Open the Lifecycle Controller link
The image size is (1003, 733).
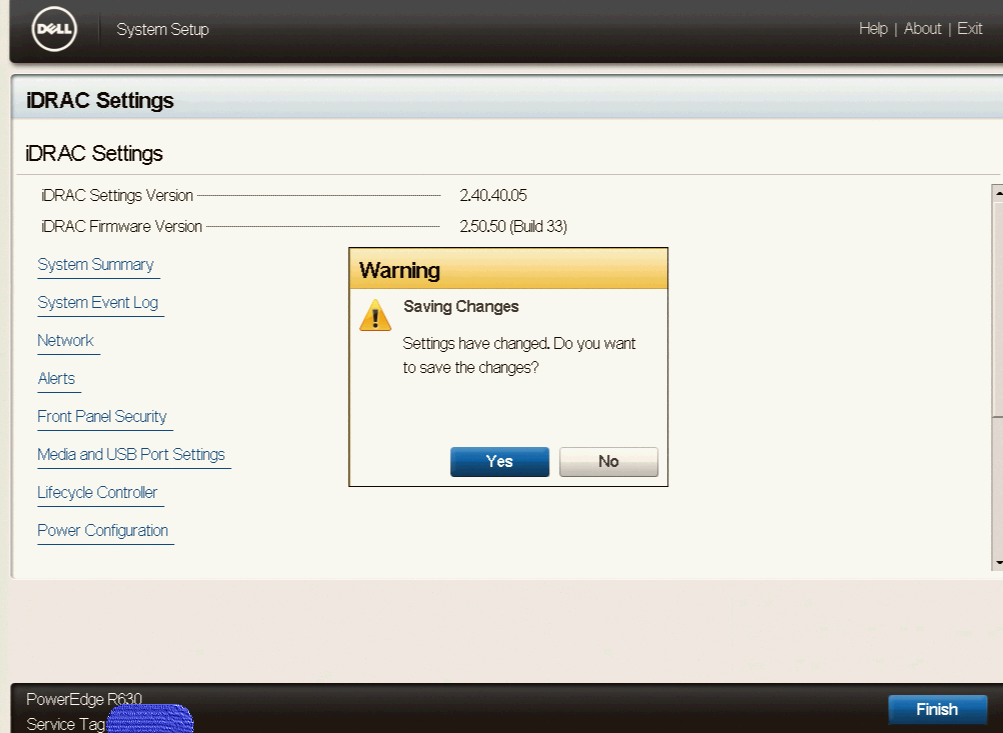[x=97, y=493]
